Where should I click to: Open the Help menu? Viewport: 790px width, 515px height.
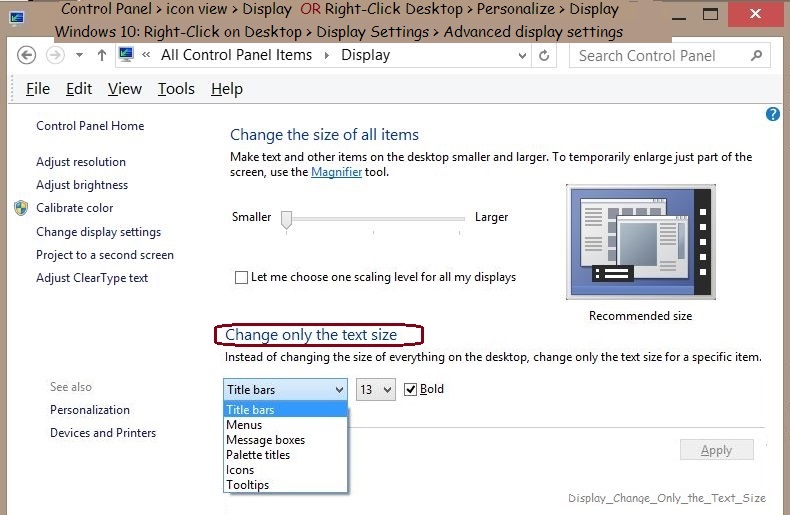point(227,89)
